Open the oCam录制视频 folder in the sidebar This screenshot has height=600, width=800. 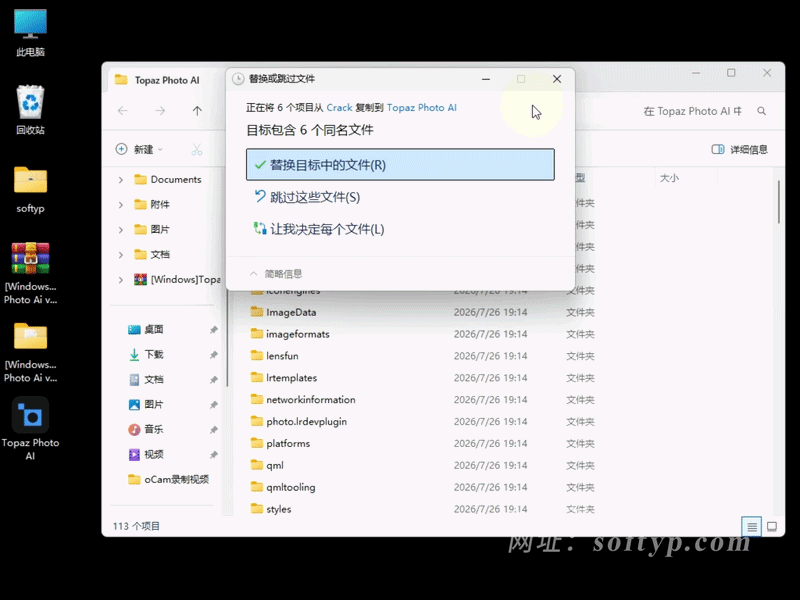(x=168, y=480)
